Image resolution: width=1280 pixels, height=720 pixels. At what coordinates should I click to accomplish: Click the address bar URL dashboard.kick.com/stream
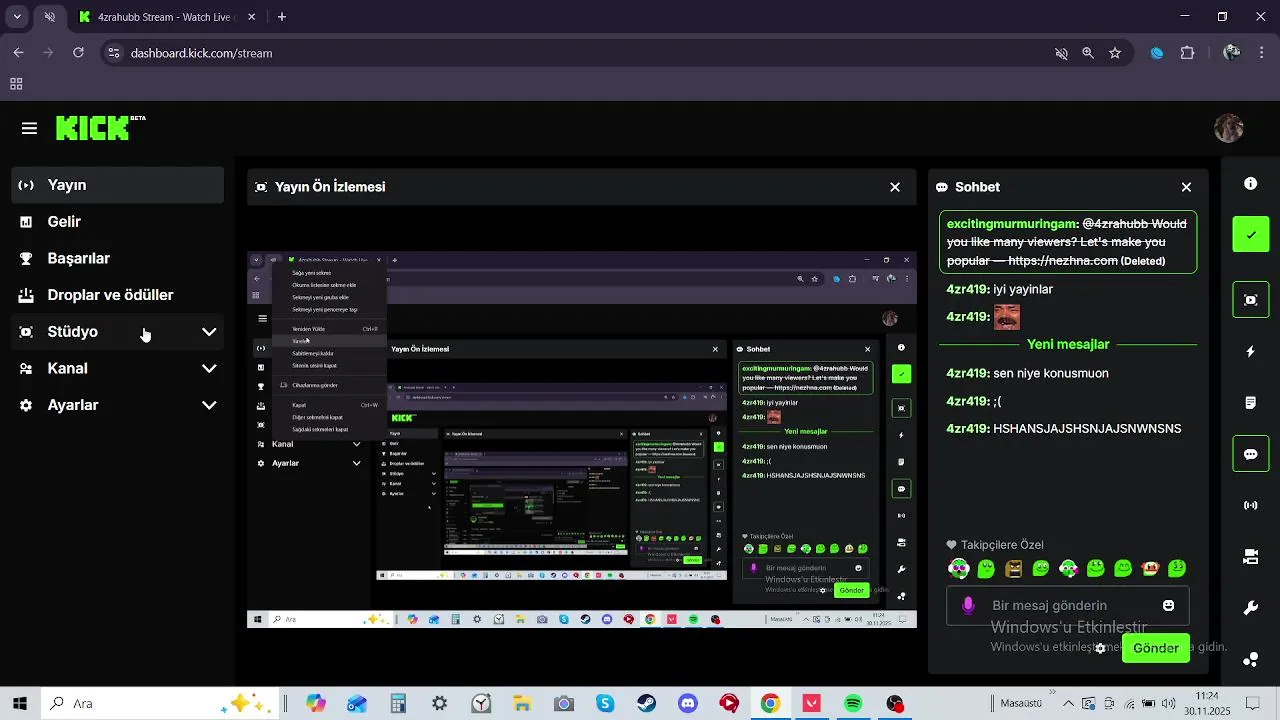(201, 53)
